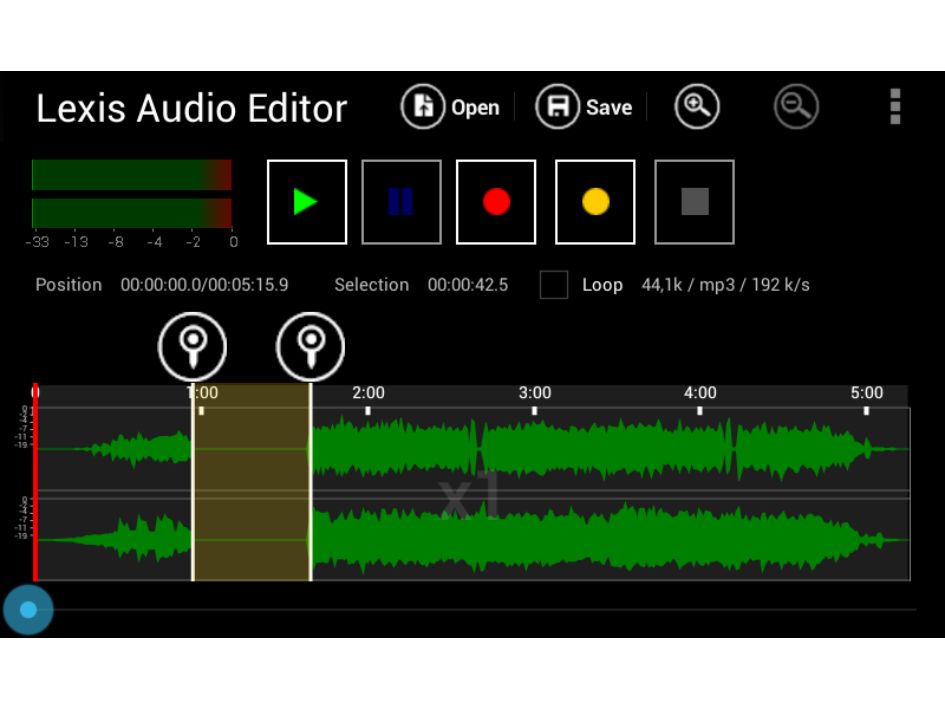Enable the Loop checkbox
The image size is (945, 709).
[554, 285]
